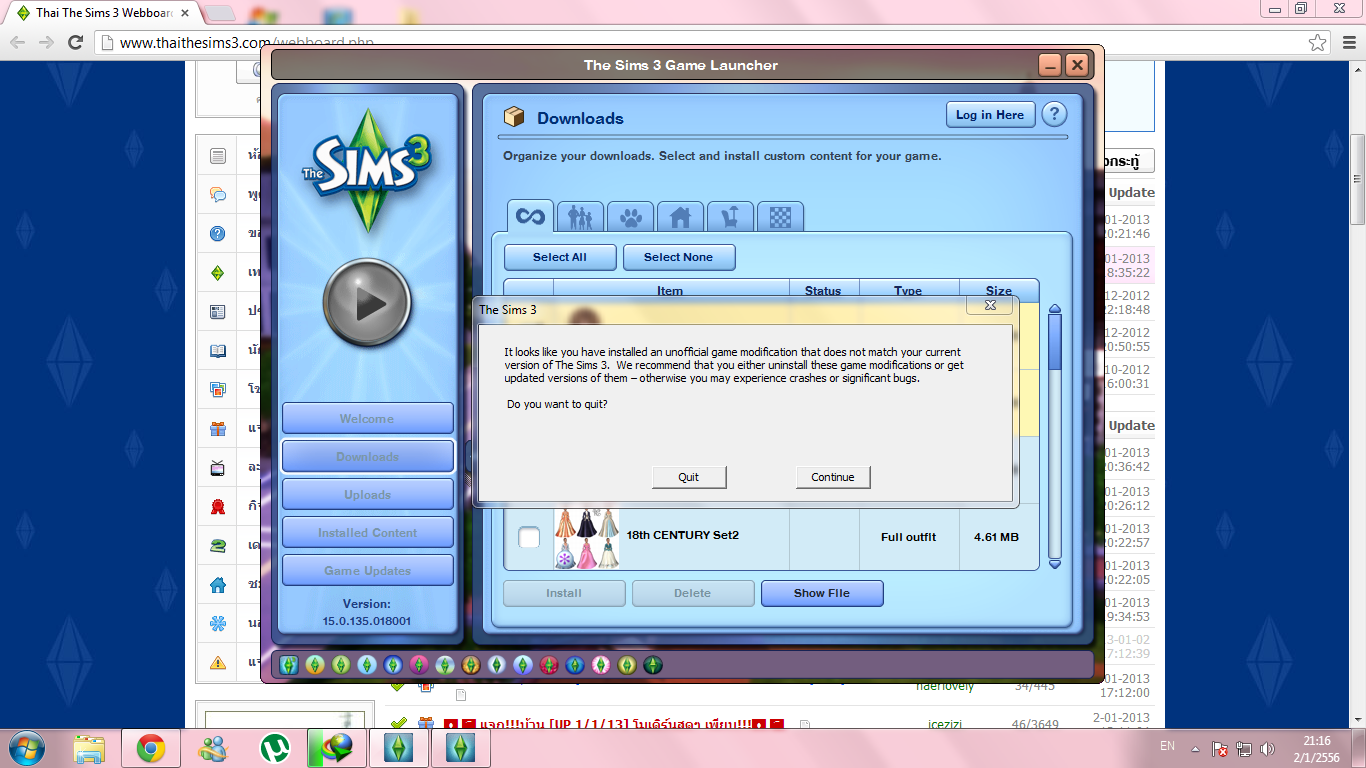Click the dark green expansion icon at bar end
The height and width of the screenshot is (768, 1366).
[653, 664]
